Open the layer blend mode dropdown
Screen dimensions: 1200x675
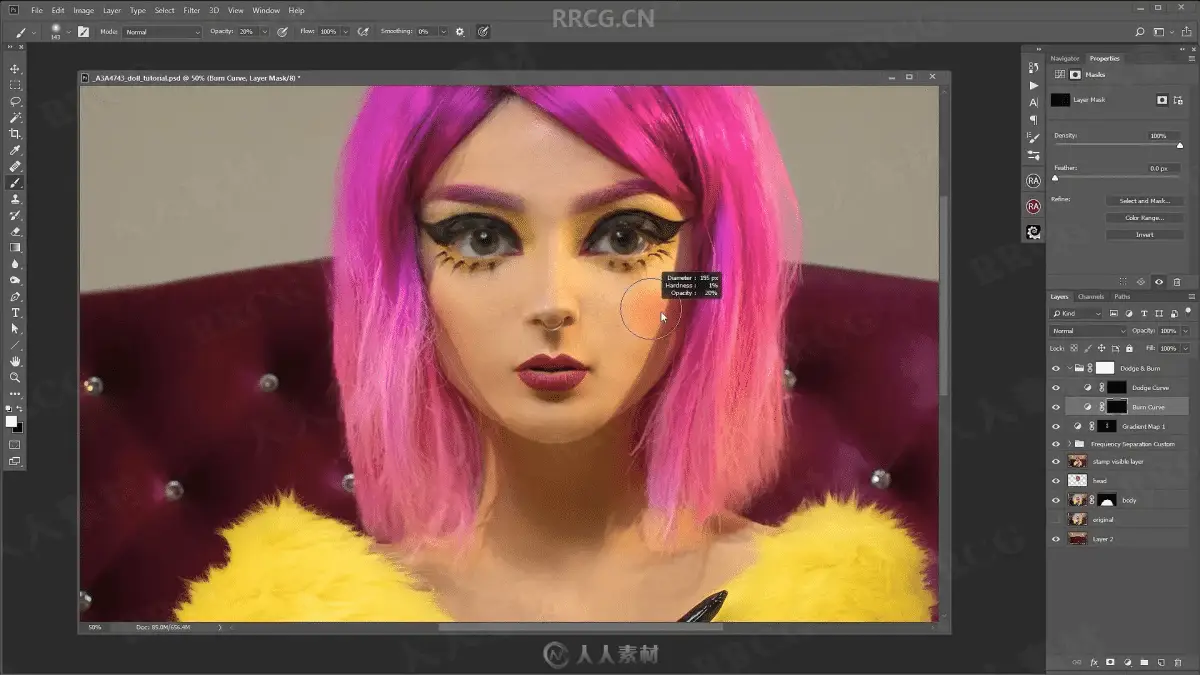[x=1088, y=331]
